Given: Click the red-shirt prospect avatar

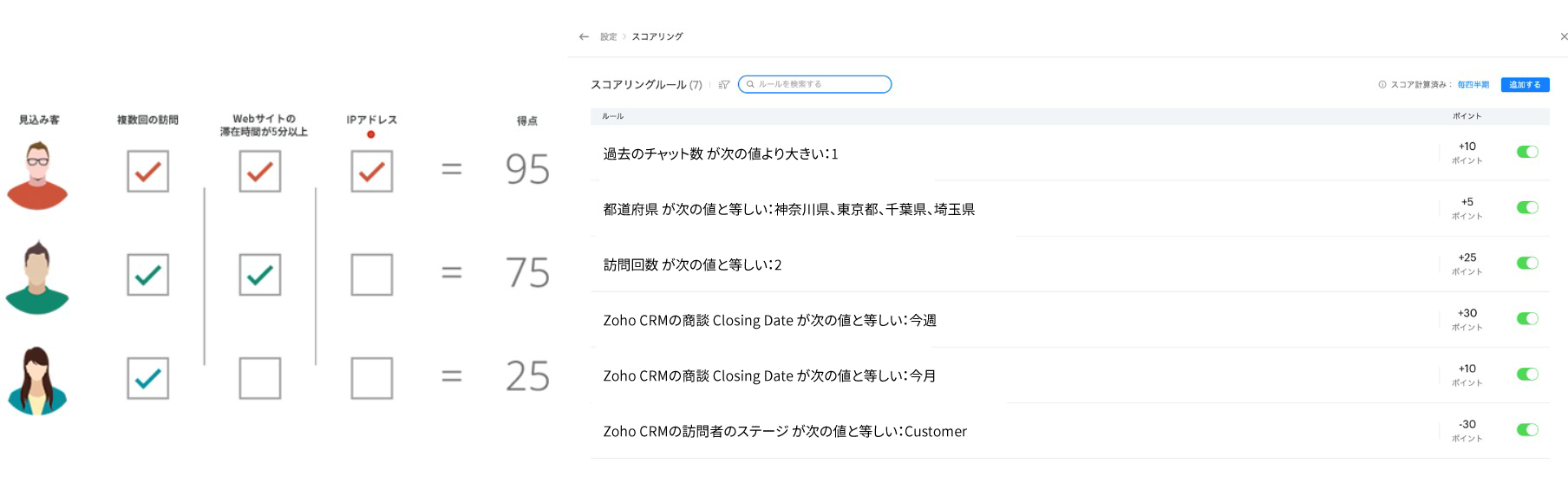Looking at the screenshot, I should (37, 174).
